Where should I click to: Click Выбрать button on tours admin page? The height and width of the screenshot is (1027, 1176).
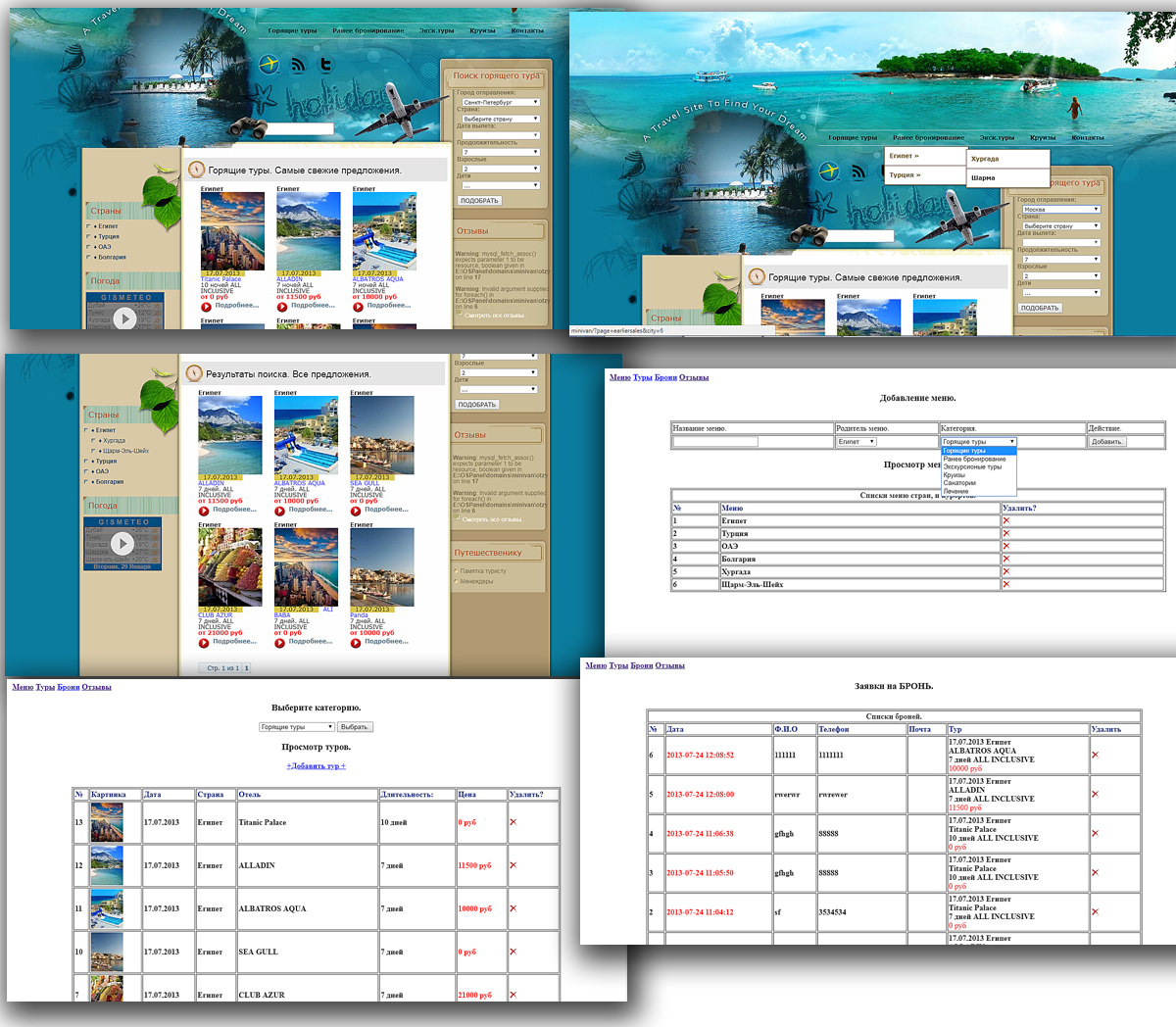pyautogui.click(x=355, y=727)
